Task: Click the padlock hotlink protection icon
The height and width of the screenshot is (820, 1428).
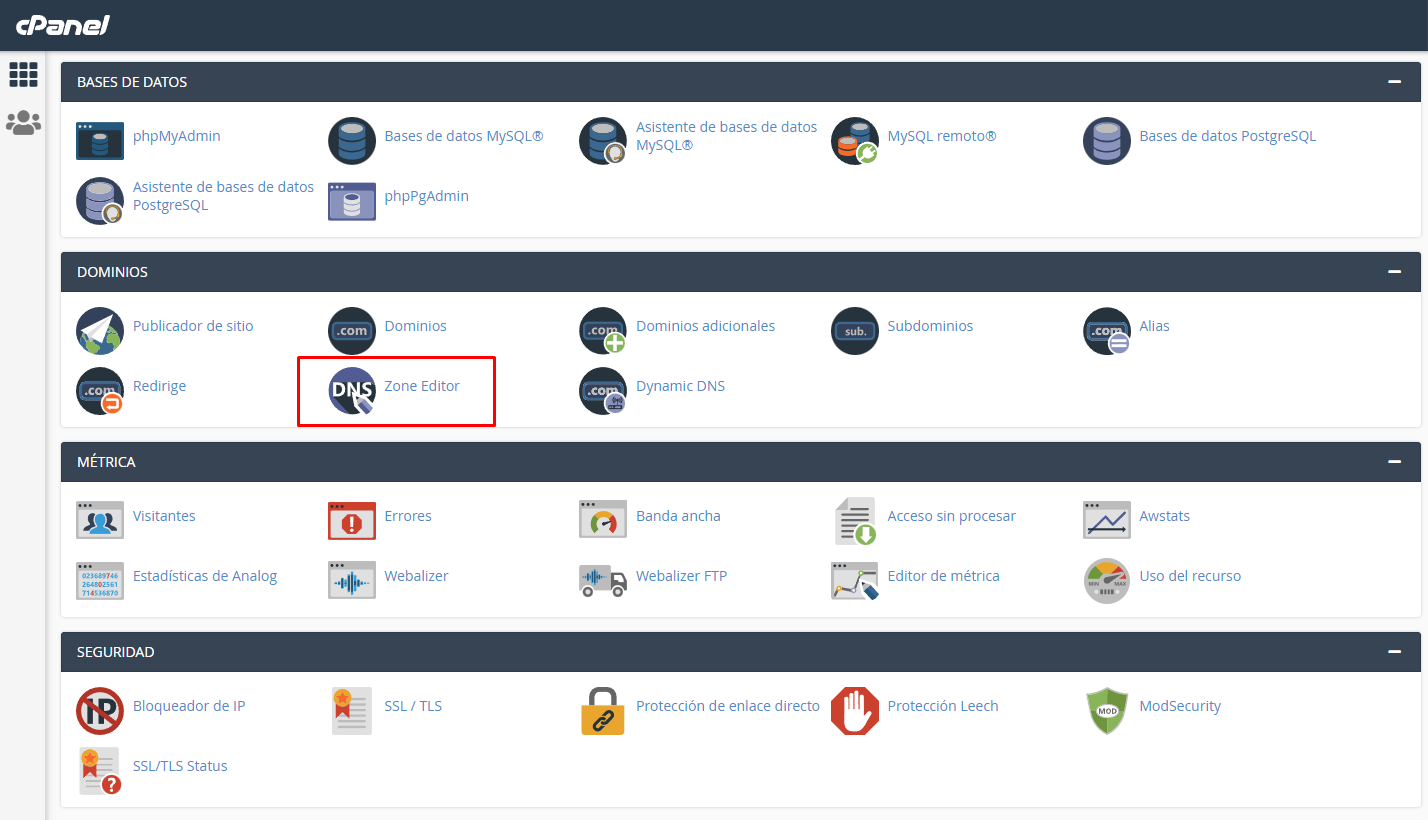Action: [x=603, y=711]
